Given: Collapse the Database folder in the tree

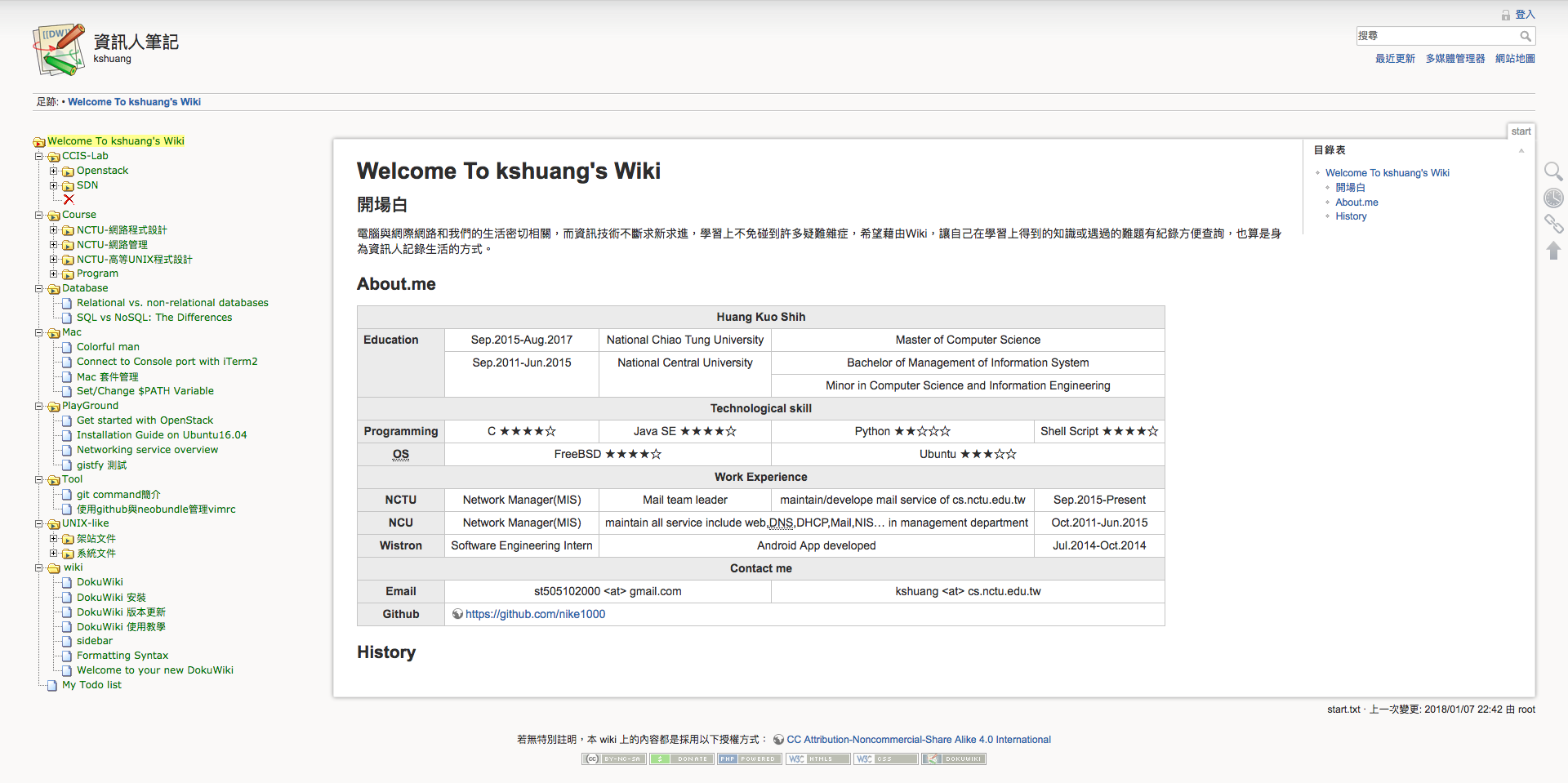Looking at the screenshot, I should point(38,288).
